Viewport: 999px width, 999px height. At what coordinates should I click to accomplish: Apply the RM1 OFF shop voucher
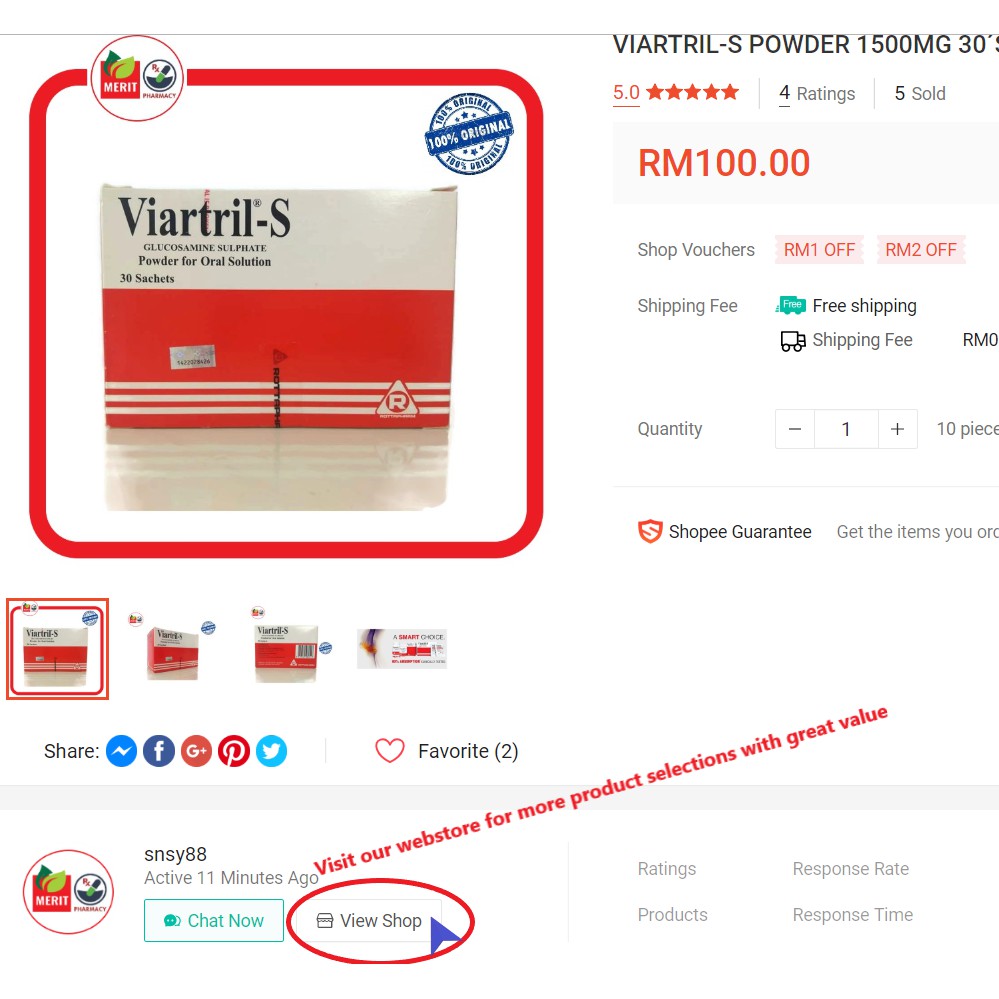(x=819, y=250)
